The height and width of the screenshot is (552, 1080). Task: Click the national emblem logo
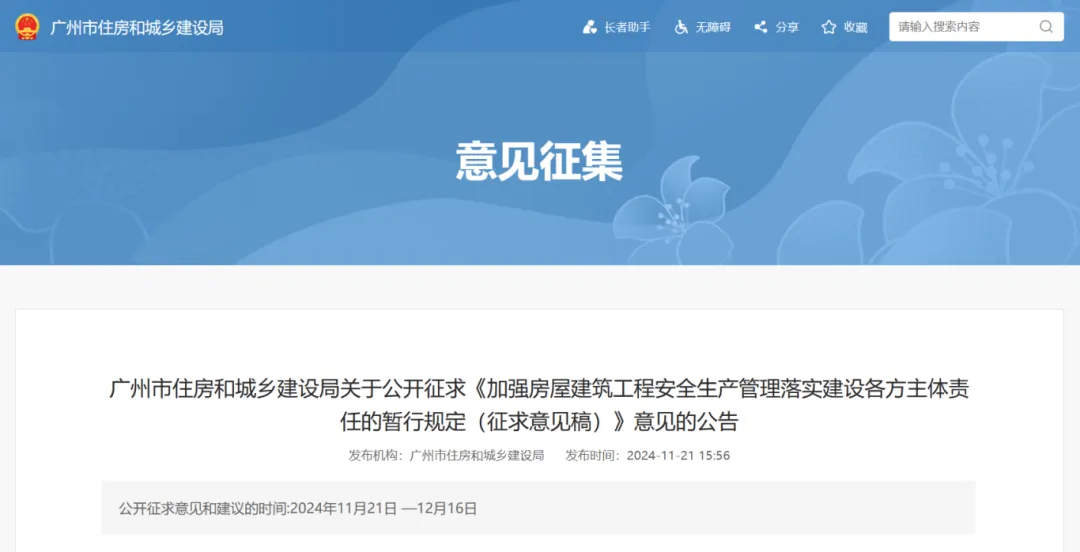(27, 27)
